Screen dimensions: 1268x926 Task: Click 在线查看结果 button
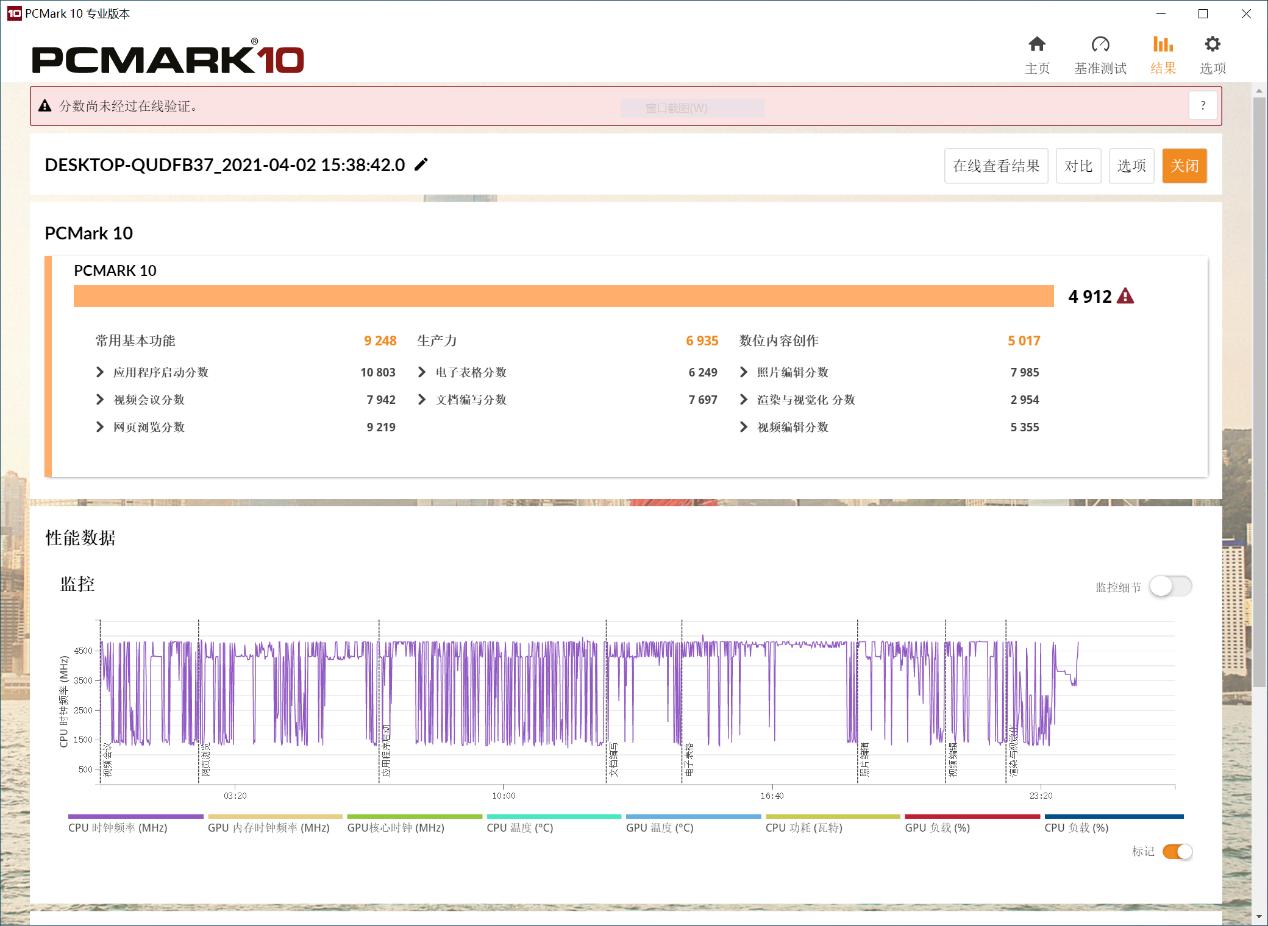pyautogui.click(x=996, y=166)
